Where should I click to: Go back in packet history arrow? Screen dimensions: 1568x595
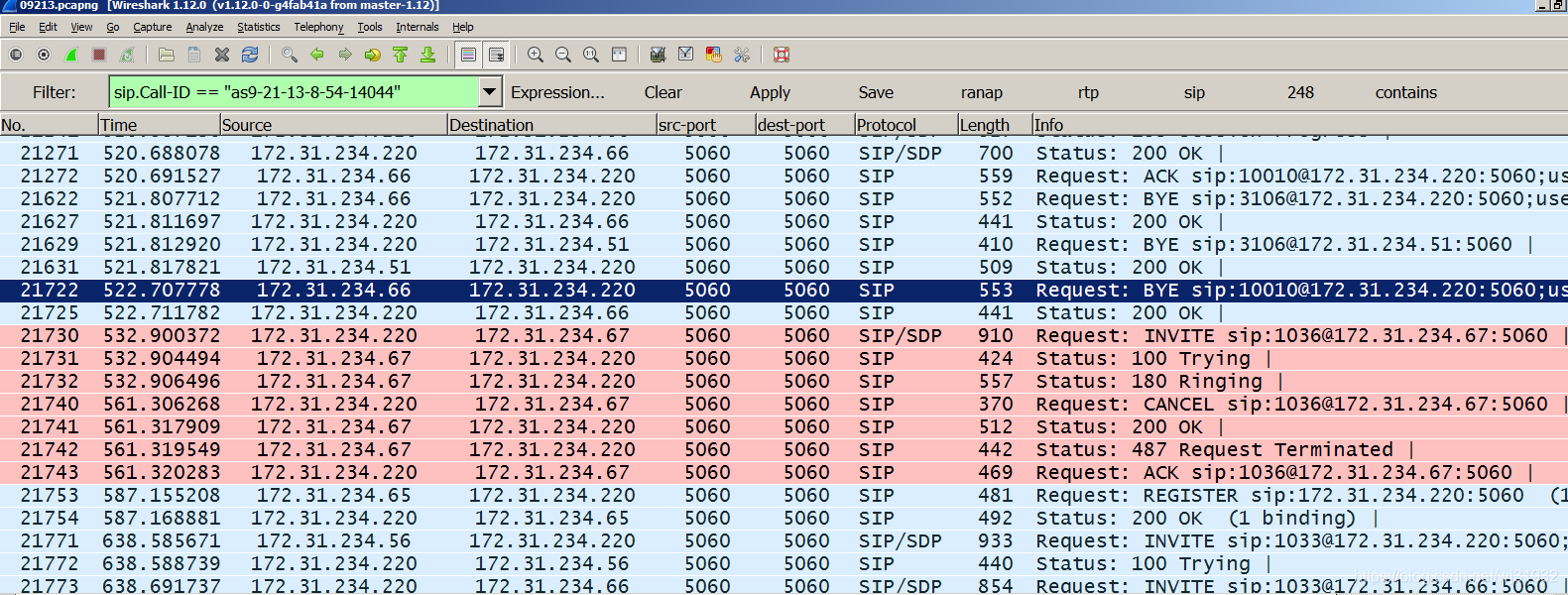click(317, 55)
